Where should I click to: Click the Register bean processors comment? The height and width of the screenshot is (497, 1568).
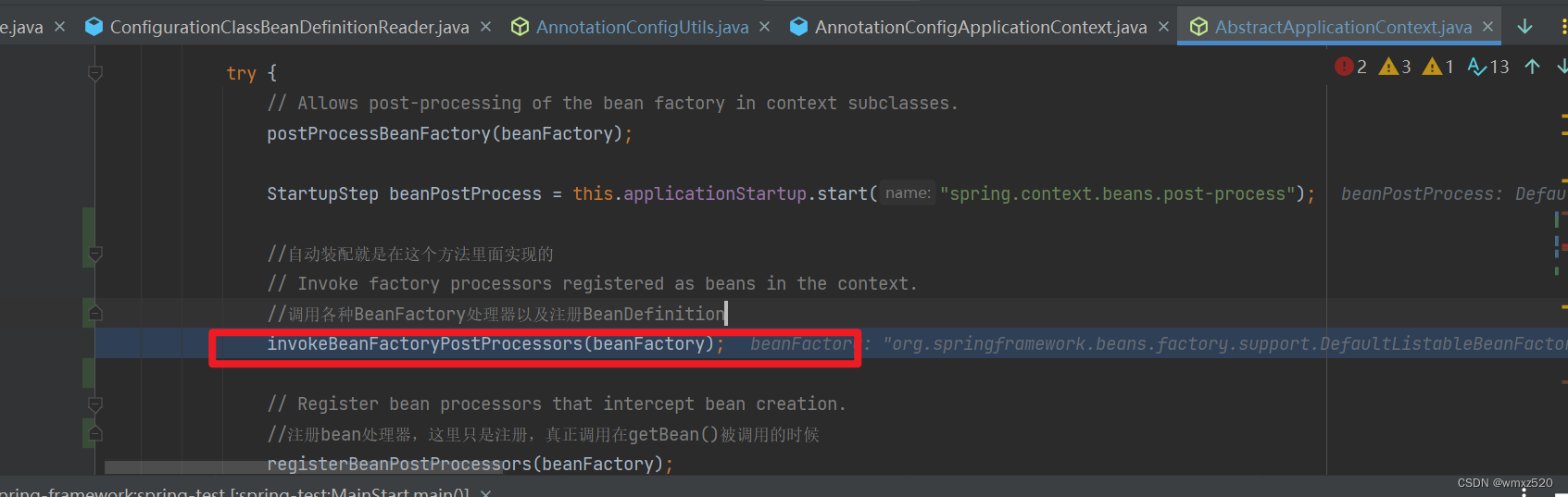click(x=556, y=404)
